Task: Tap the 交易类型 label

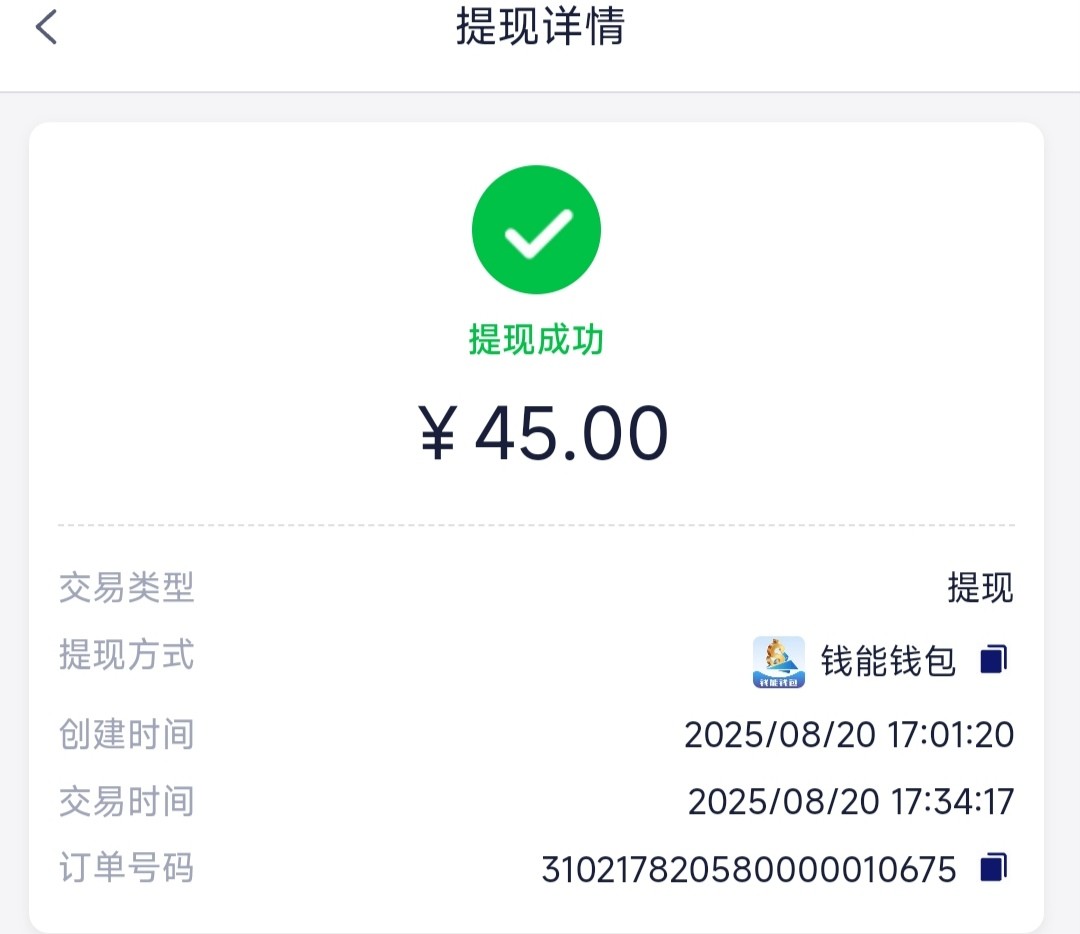Action: 126,588
